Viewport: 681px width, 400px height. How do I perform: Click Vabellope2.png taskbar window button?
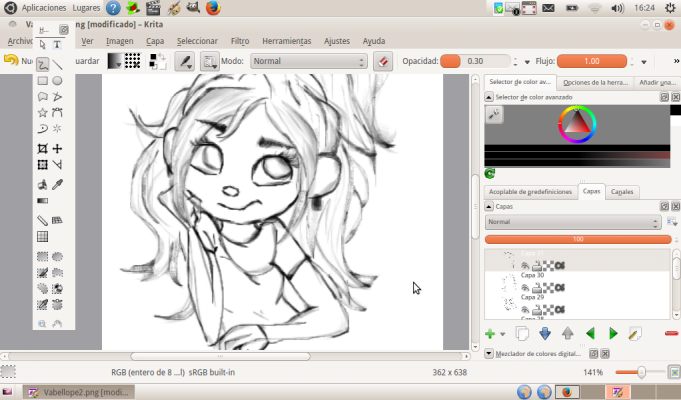tap(79, 392)
